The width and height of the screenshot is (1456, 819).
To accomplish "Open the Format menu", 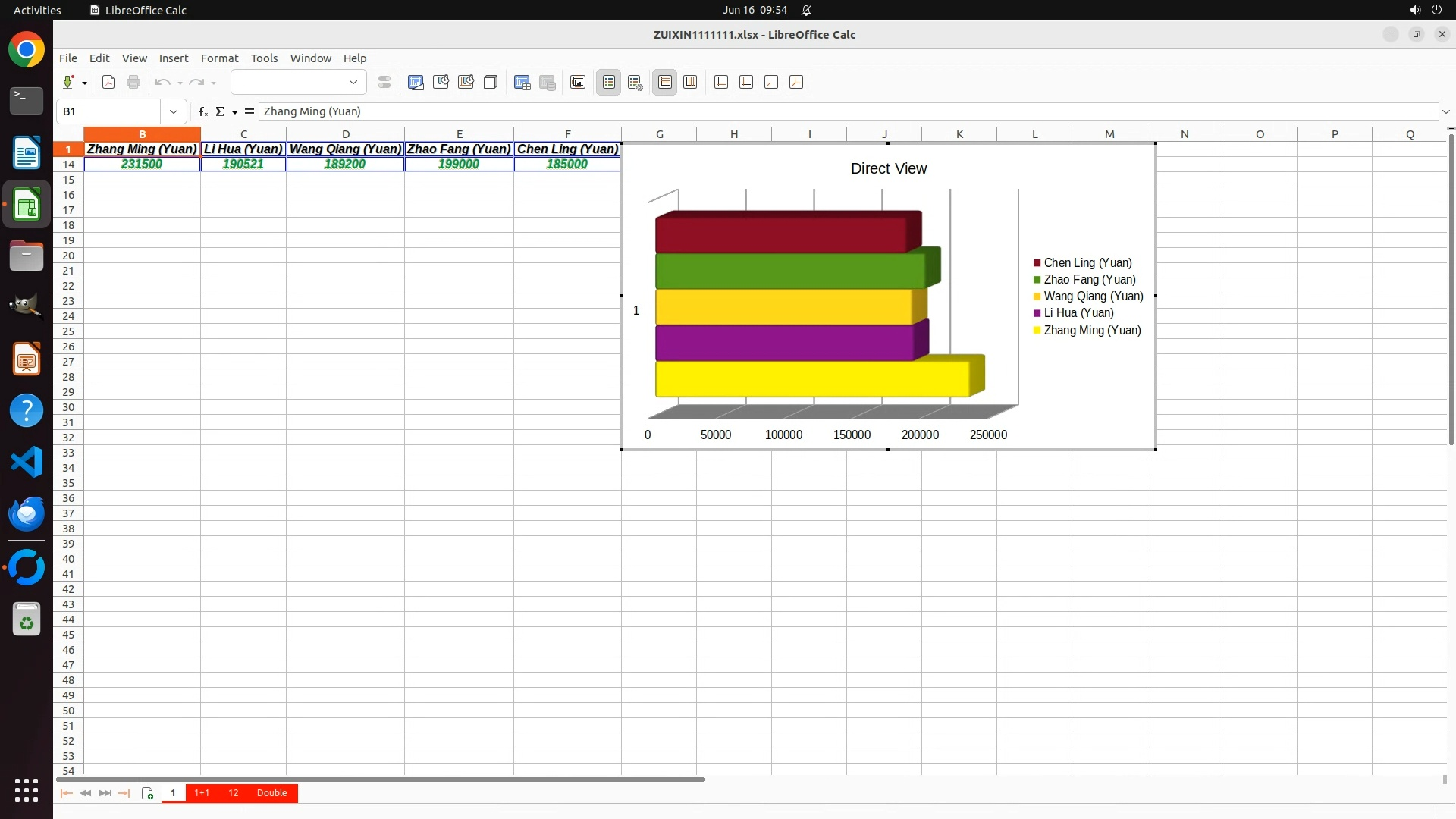I will 219,58.
